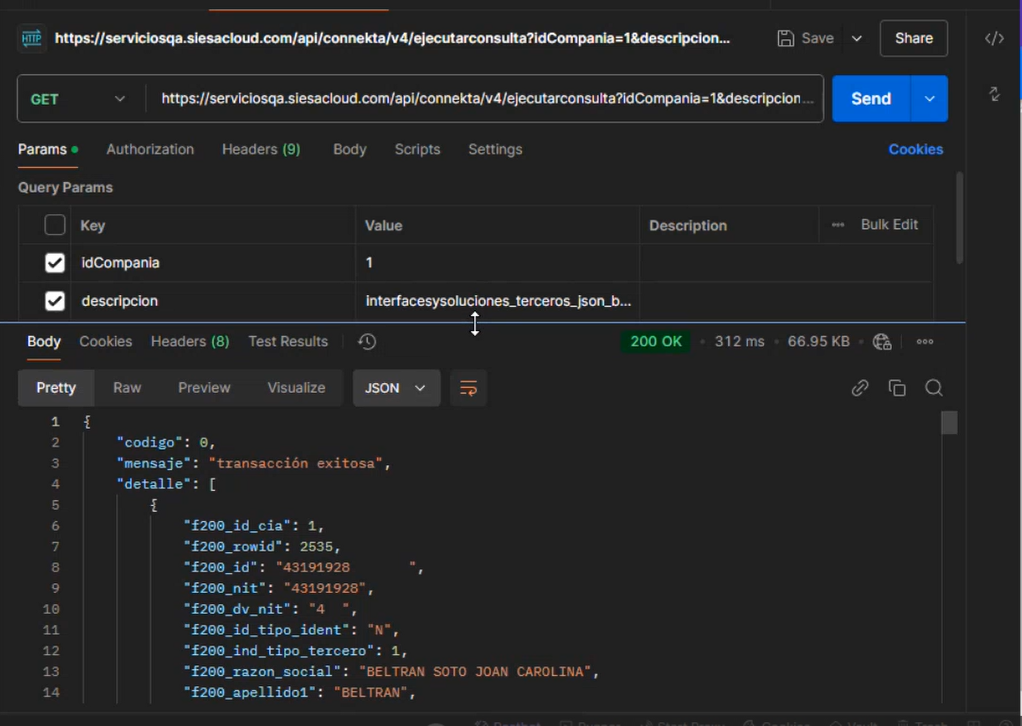This screenshot has width=1022, height=726.
Task: Toggle line wrapping in the response viewer
Action: (468, 388)
